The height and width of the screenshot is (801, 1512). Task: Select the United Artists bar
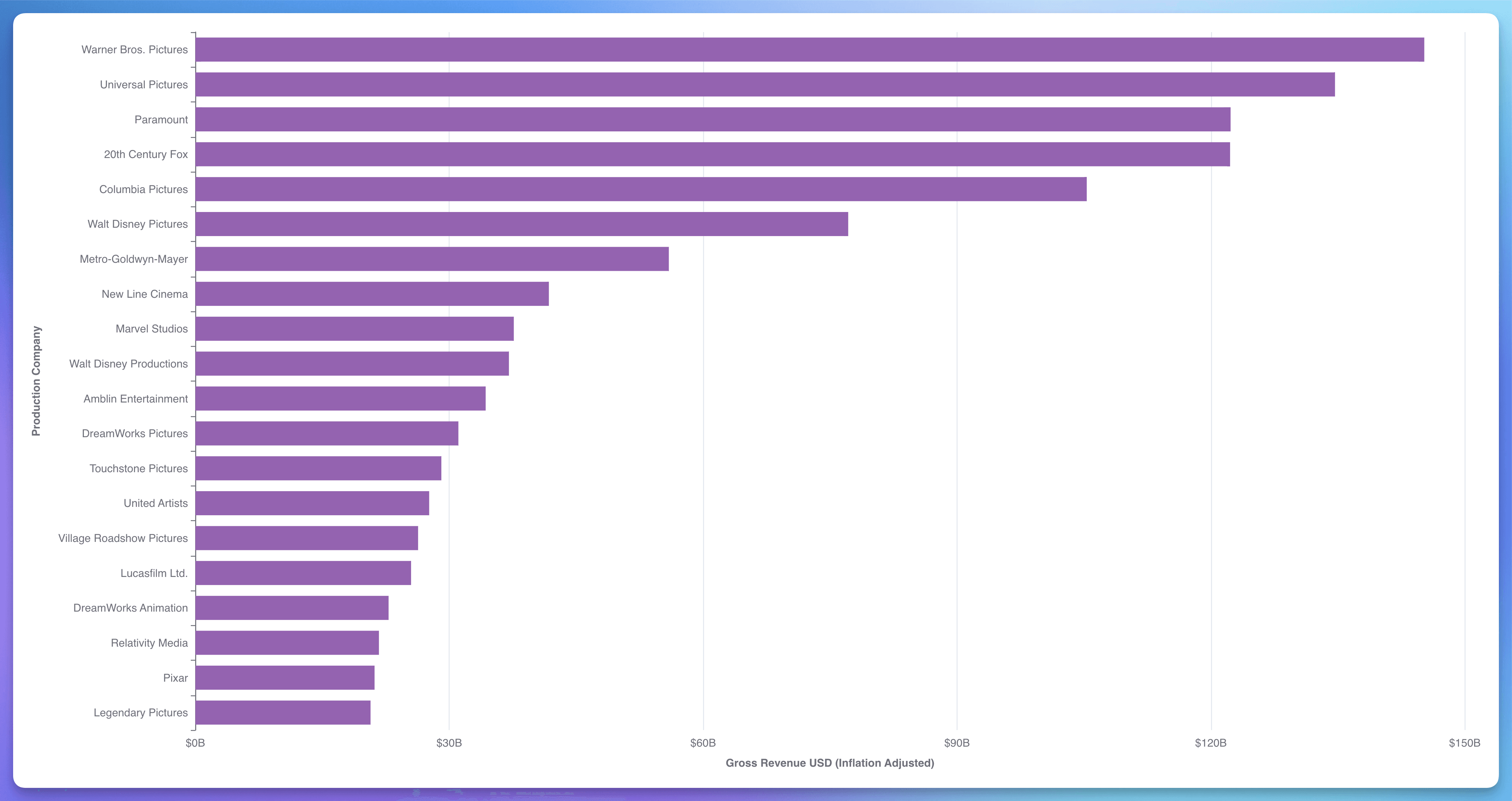coord(313,503)
